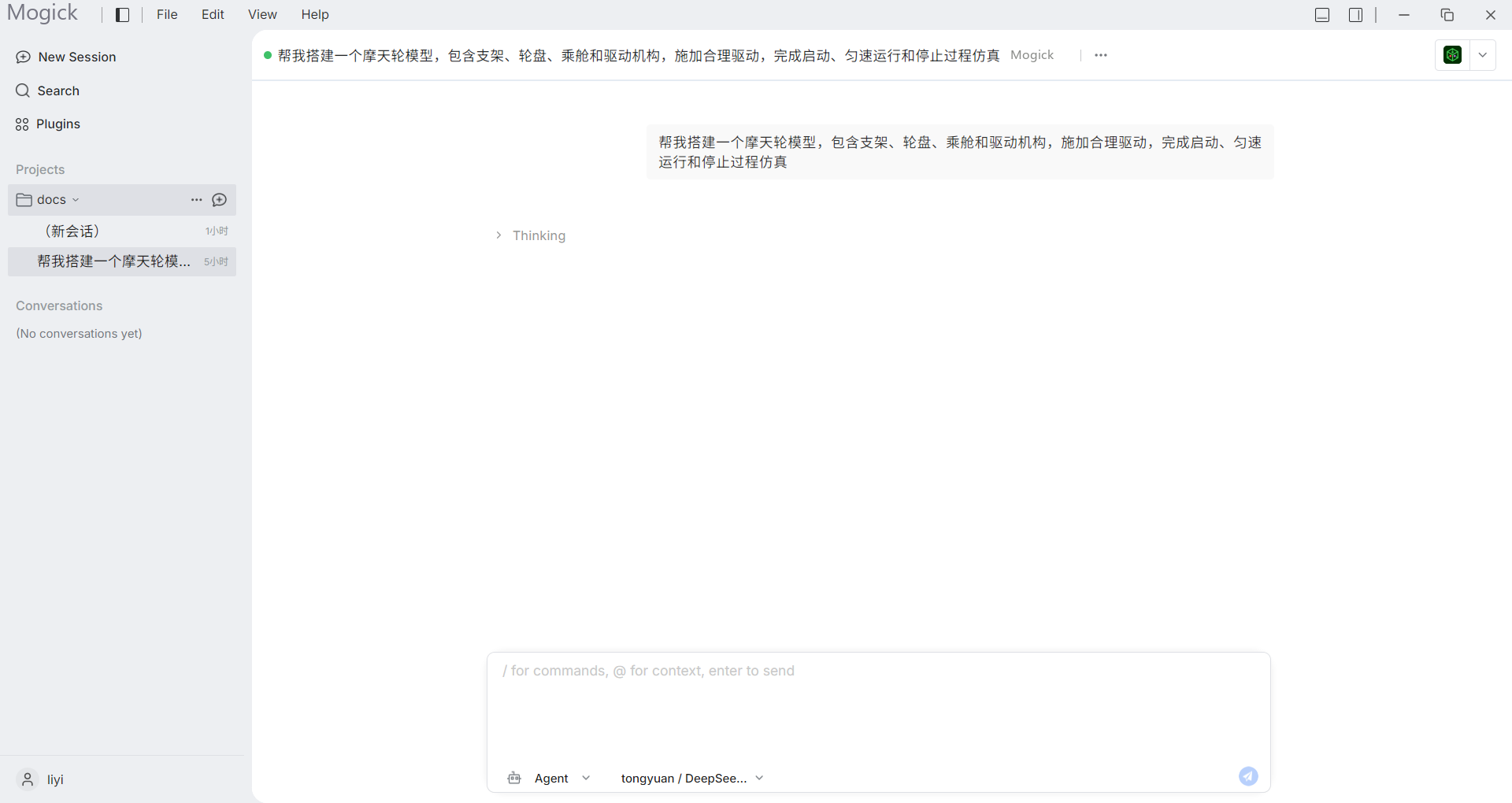Open the View menu

[262, 15]
